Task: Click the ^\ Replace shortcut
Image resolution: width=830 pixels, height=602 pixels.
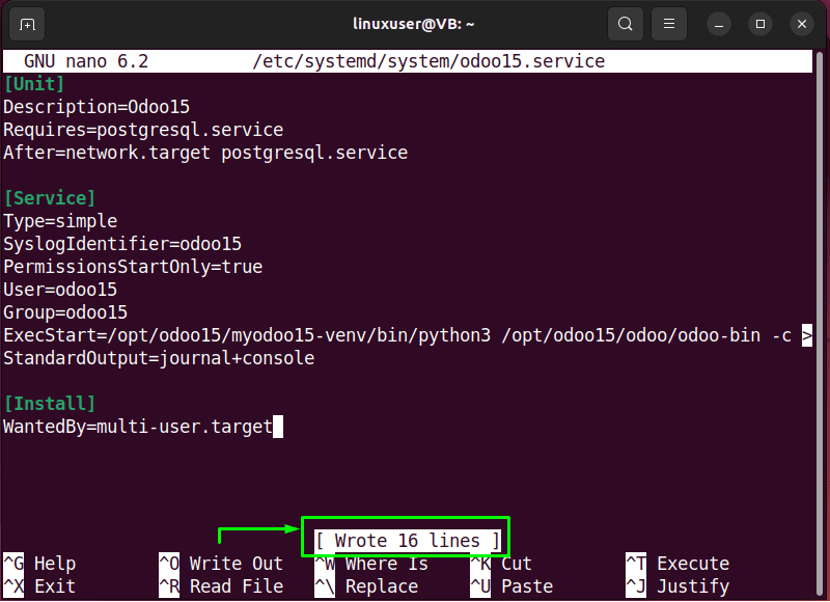Action: click(366, 587)
